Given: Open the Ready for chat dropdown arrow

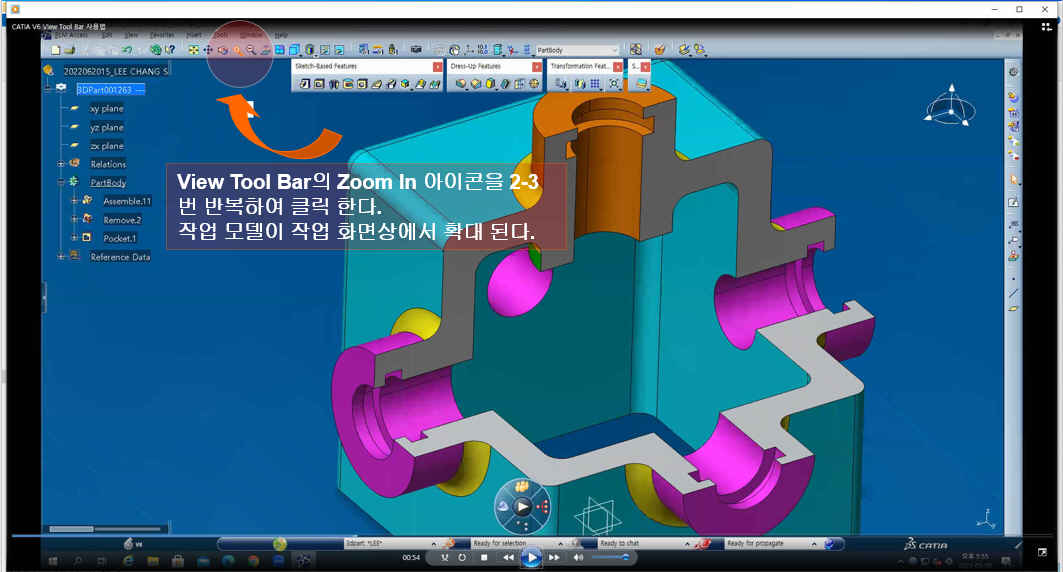Looking at the screenshot, I should click(687, 544).
